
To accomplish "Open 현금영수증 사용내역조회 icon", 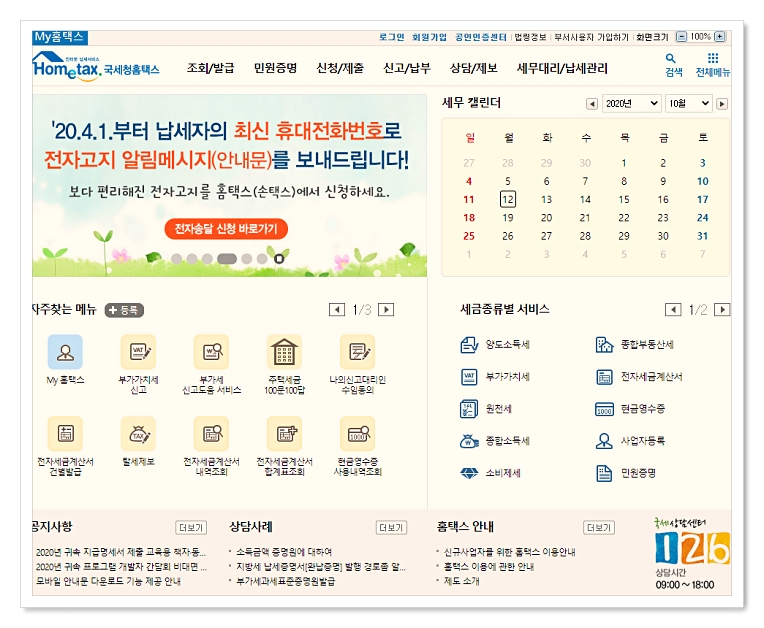I will [x=358, y=434].
